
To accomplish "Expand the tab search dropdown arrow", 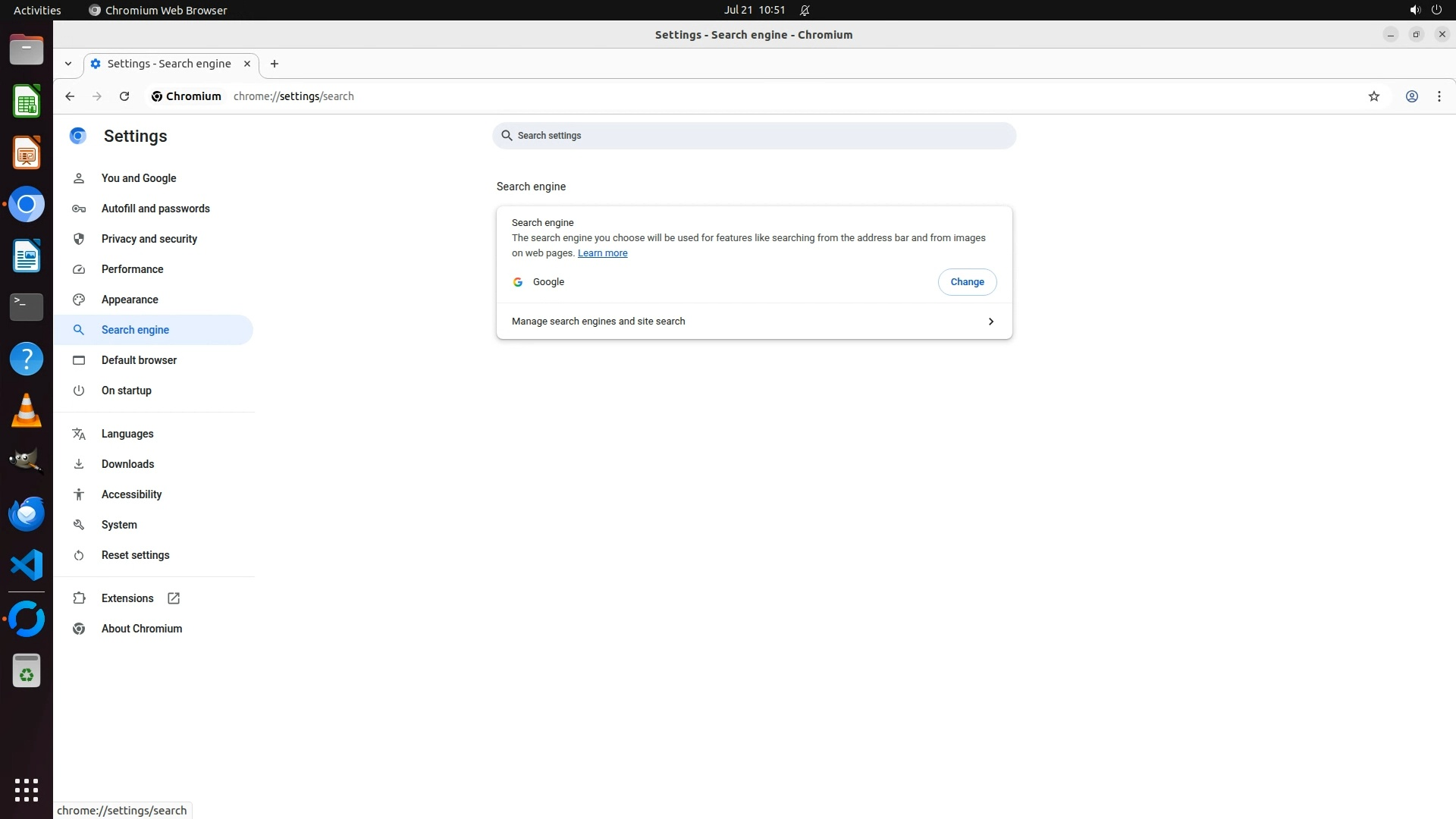I will pyautogui.click(x=68, y=64).
